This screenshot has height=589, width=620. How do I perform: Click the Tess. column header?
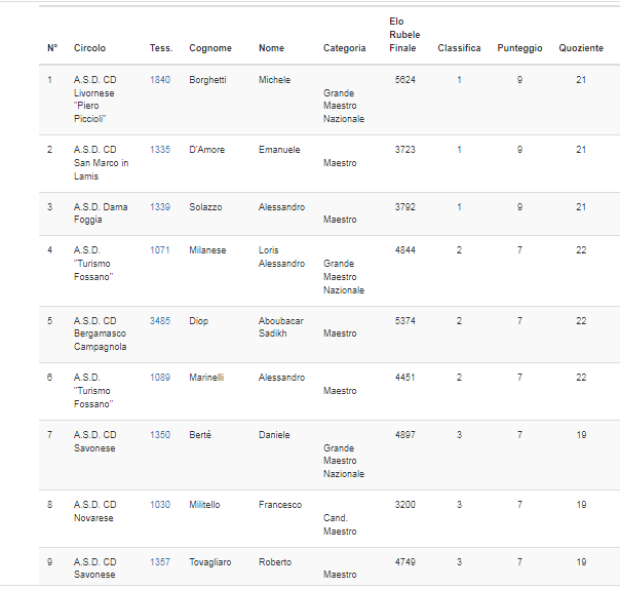(160, 48)
